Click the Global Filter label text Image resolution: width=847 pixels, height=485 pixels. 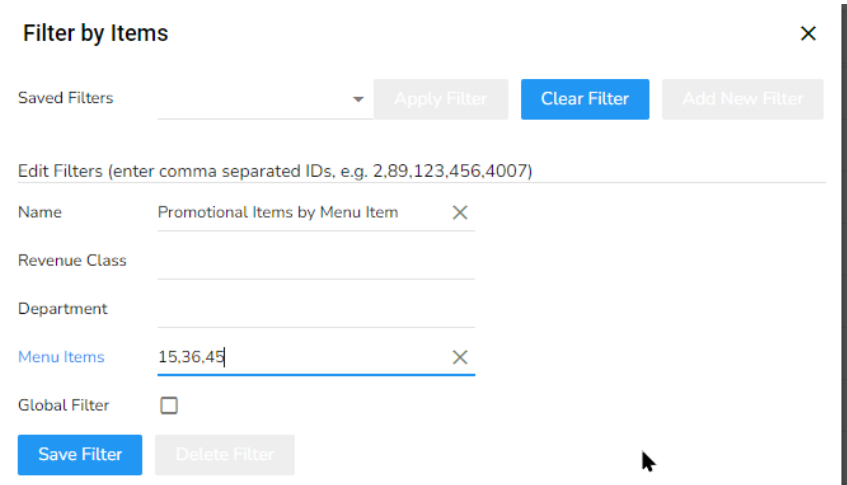pyautogui.click(x=64, y=406)
